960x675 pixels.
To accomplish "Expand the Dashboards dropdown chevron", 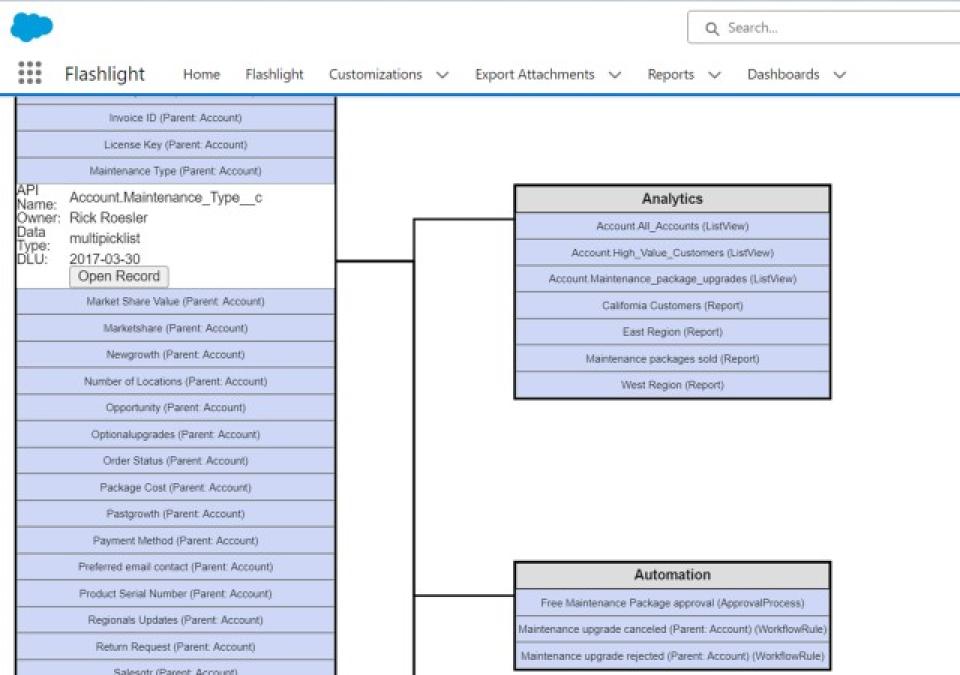I will pyautogui.click(x=839, y=75).
